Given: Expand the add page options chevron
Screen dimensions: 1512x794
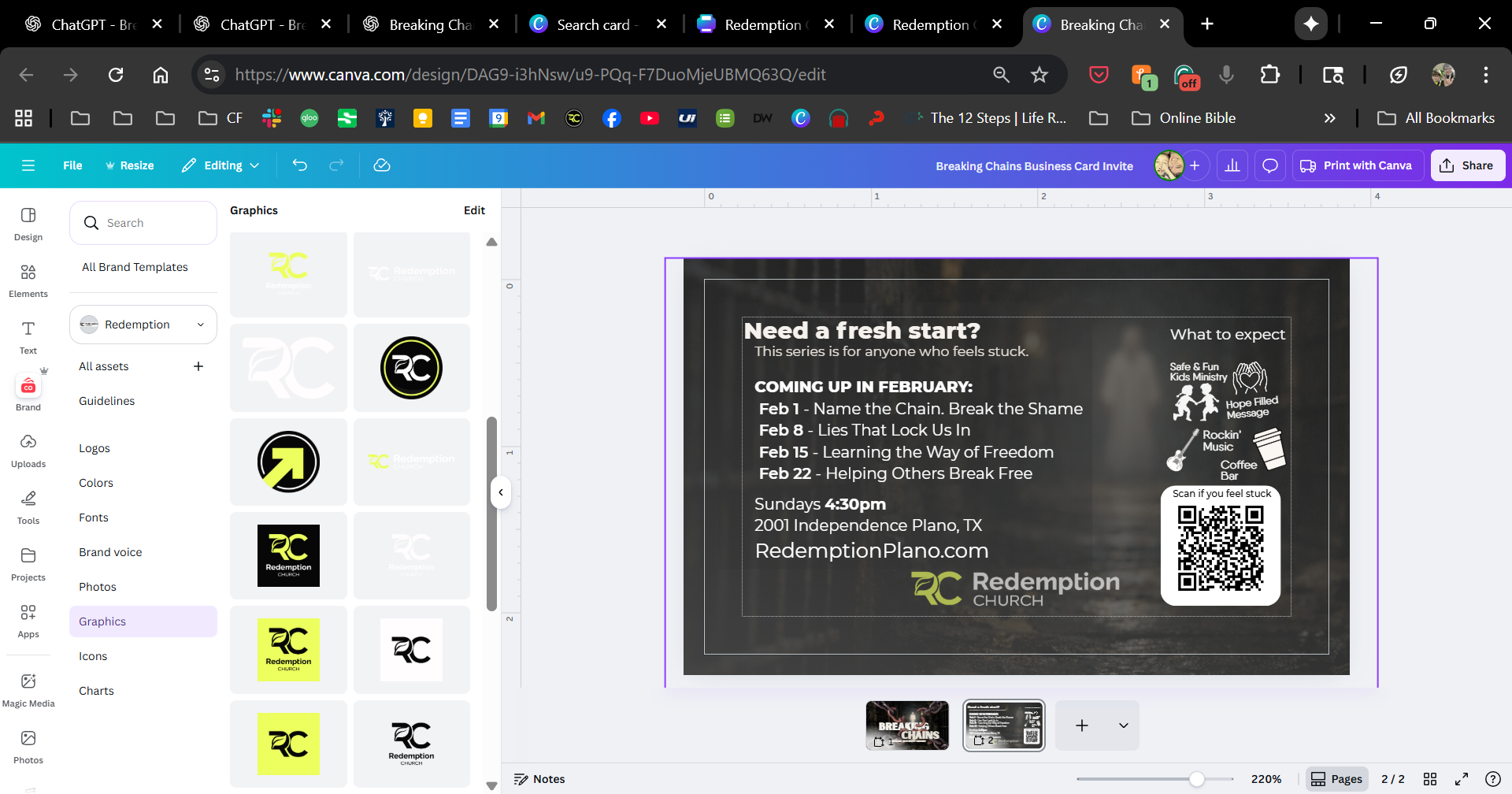Looking at the screenshot, I should 1124,725.
